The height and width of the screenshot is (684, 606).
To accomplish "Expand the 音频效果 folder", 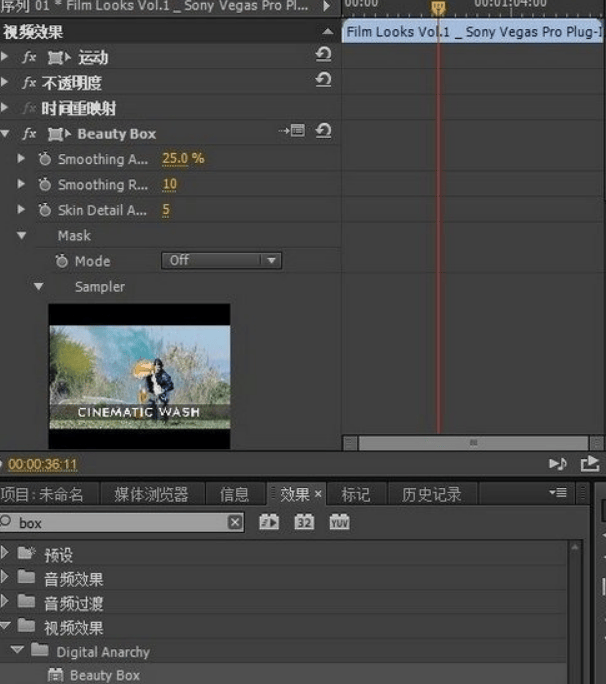I will coord(7,579).
